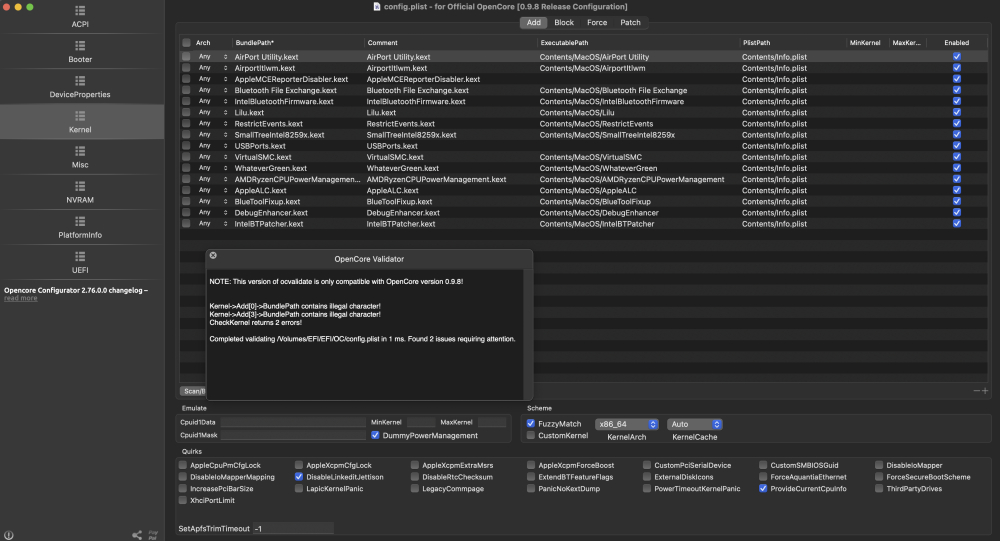The width and height of the screenshot is (1000, 541).
Task: Open Arch stepper for AirportItlwm.kext row
Action: pos(225,68)
